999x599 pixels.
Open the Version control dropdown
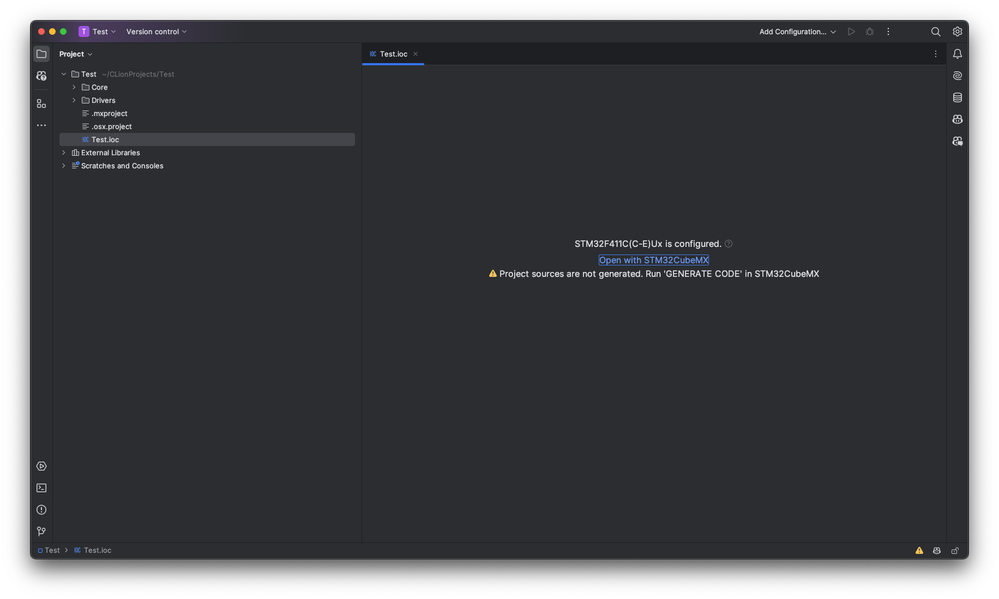pos(156,31)
